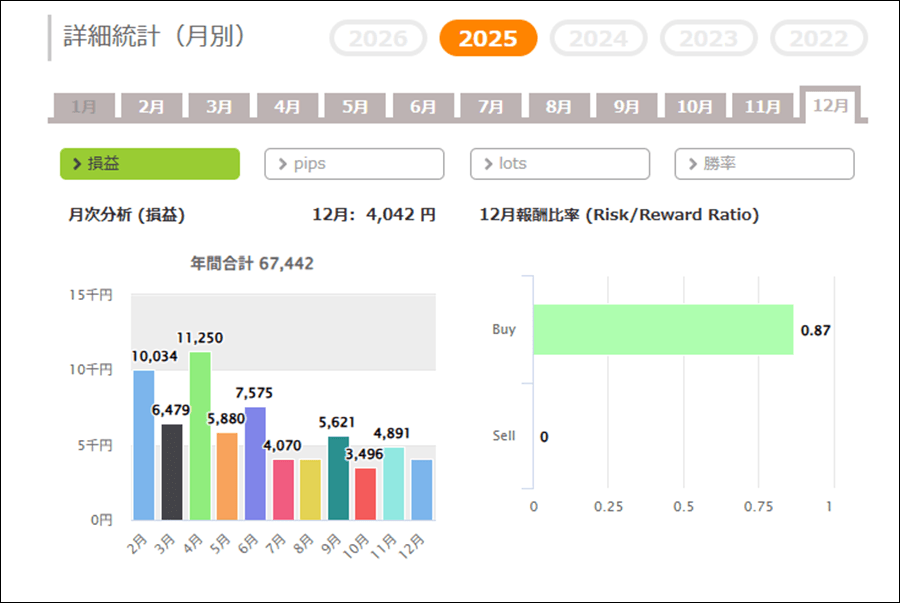Image resolution: width=900 pixels, height=603 pixels.
Task: Expand the pips metric selector
Action: (354, 164)
